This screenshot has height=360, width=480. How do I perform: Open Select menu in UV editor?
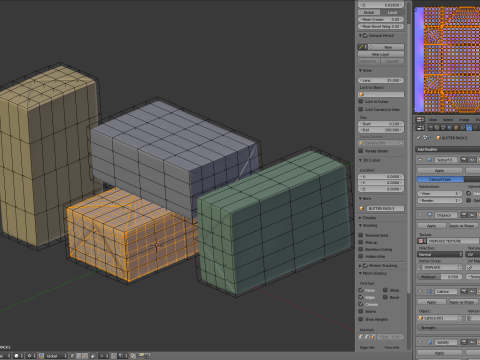(448, 120)
